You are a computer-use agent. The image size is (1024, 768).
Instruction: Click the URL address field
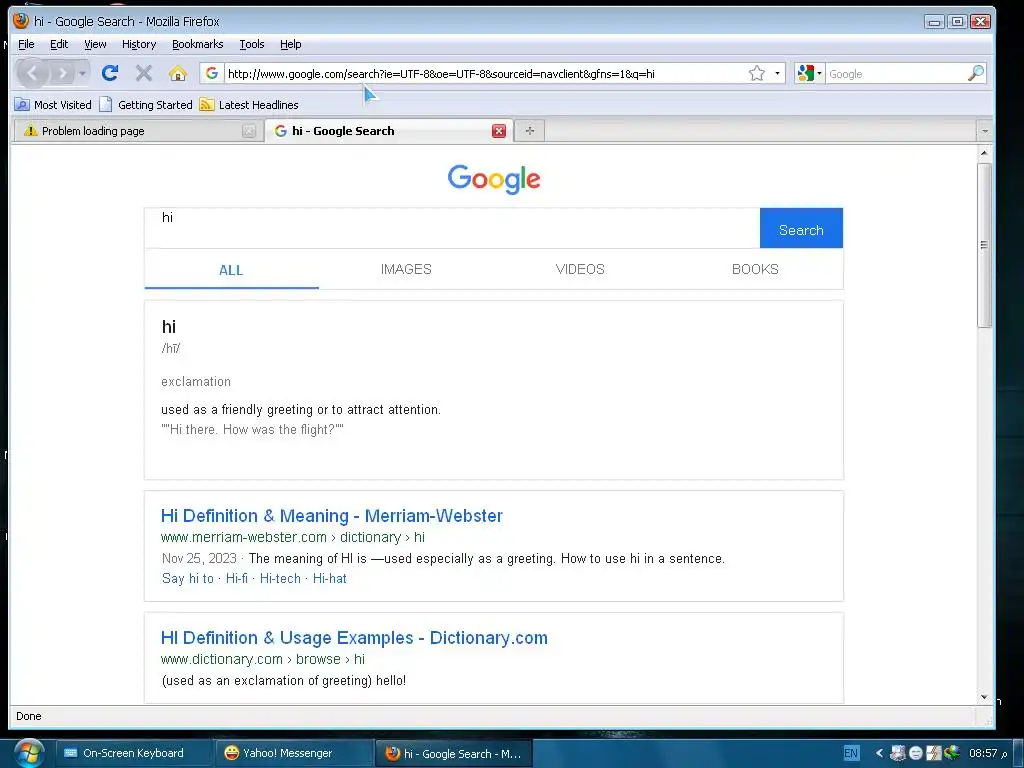[x=484, y=74]
